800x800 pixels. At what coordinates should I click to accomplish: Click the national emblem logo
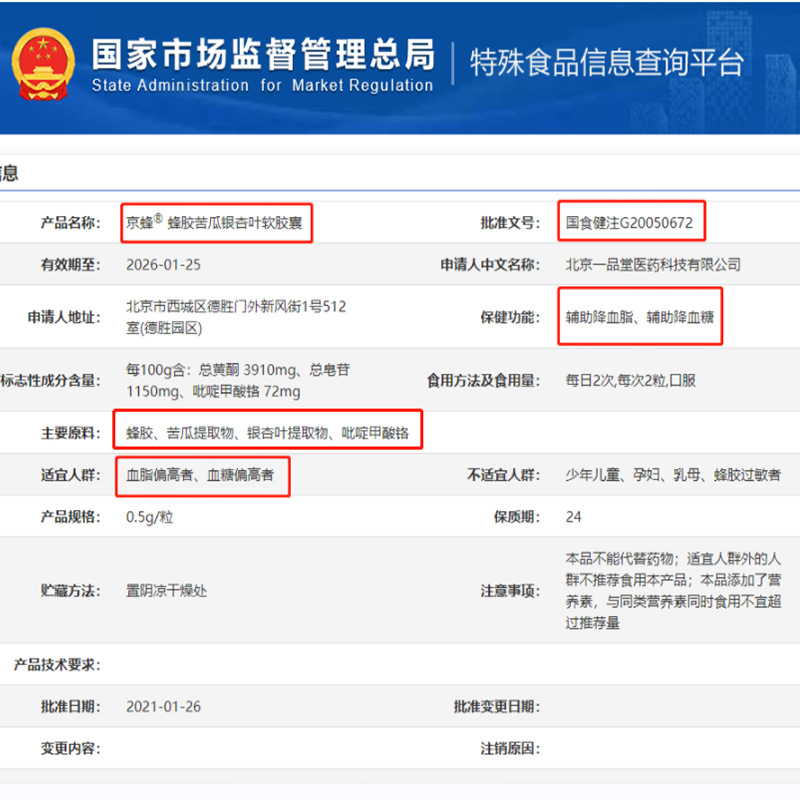tap(43, 64)
